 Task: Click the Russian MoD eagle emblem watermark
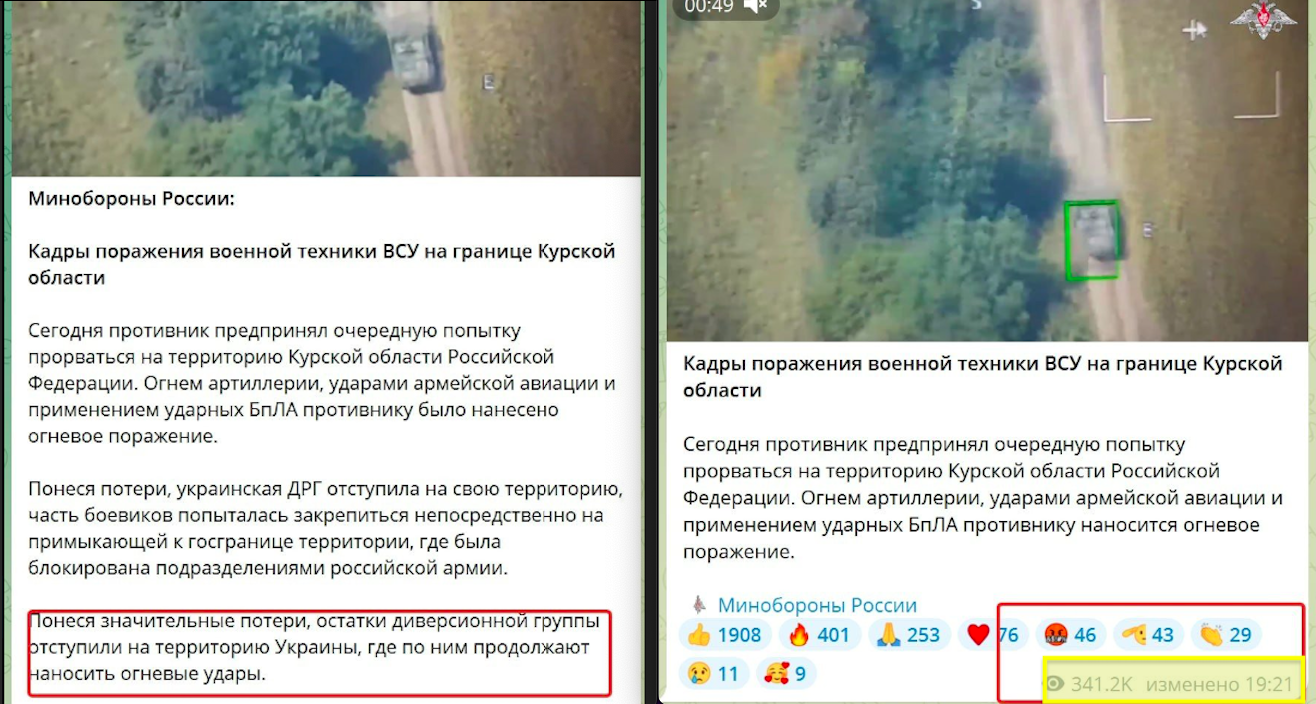tap(1263, 20)
